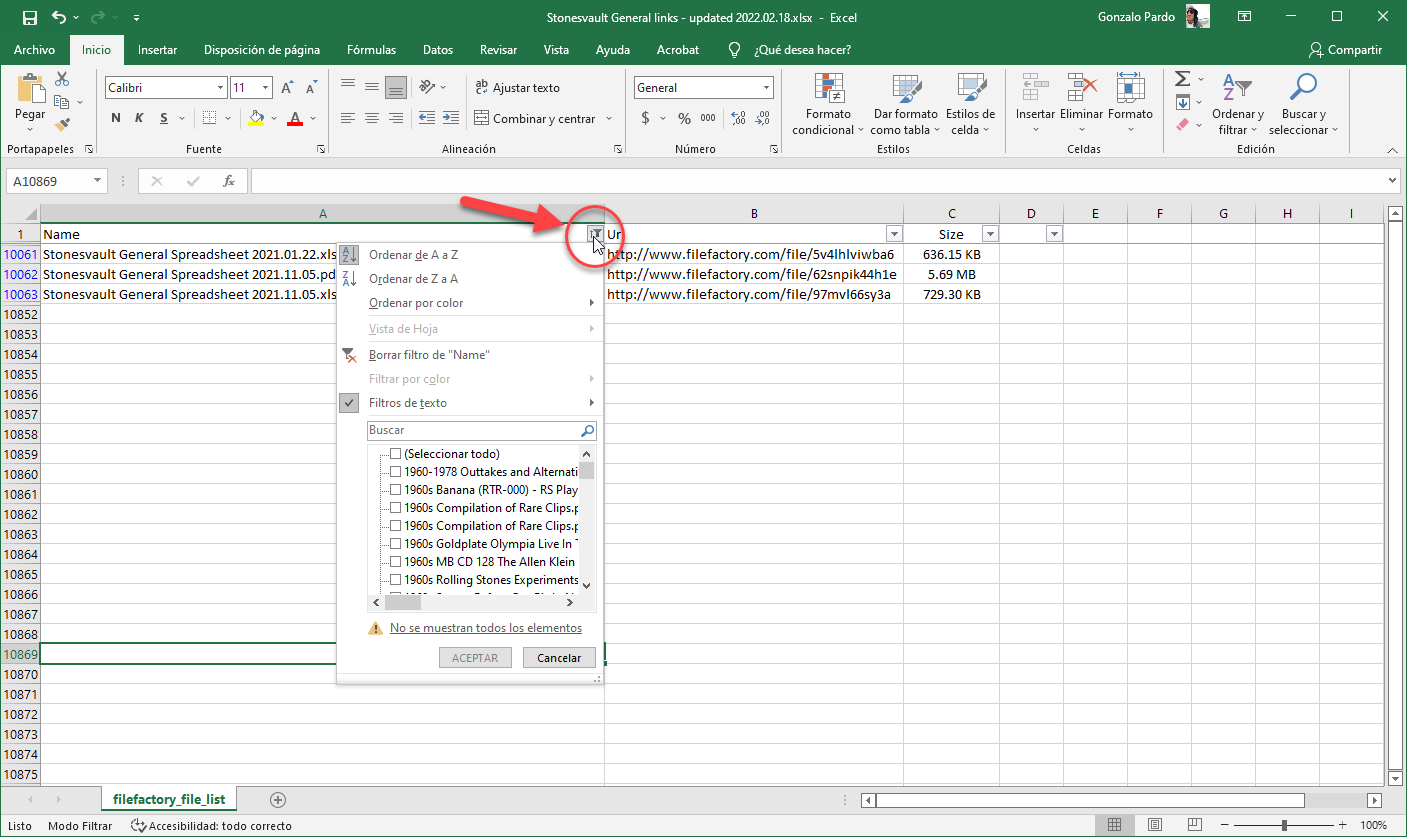Screen dimensions: 1407x837
Task: Toggle underline with the S button
Action: coord(164,118)
